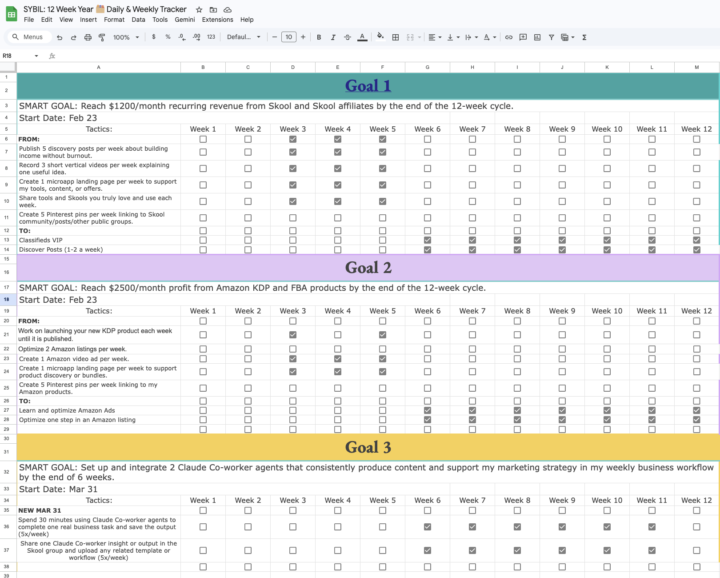Uncheck Week 5 for Create 1 Amazon video ad
720x578 pixels.
pyautogui.click(x=382, y=359)
